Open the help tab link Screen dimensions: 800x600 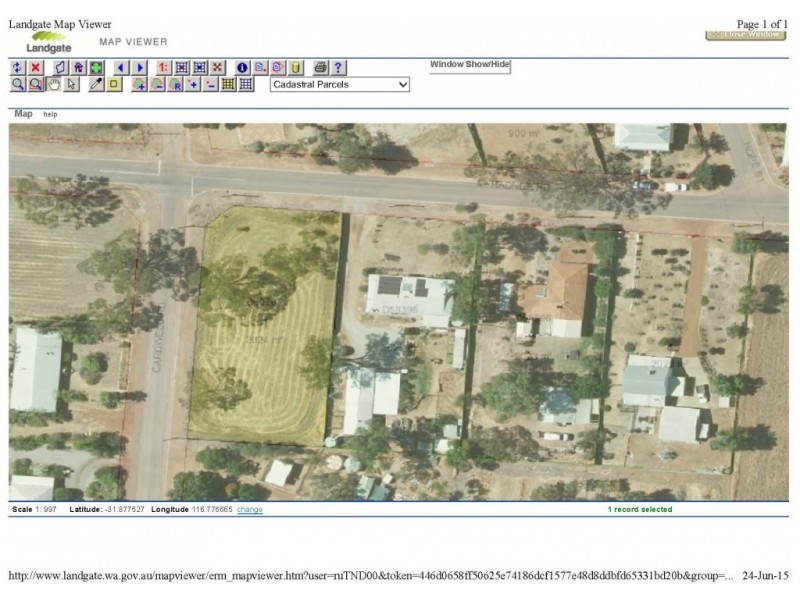tap(50, 115)
